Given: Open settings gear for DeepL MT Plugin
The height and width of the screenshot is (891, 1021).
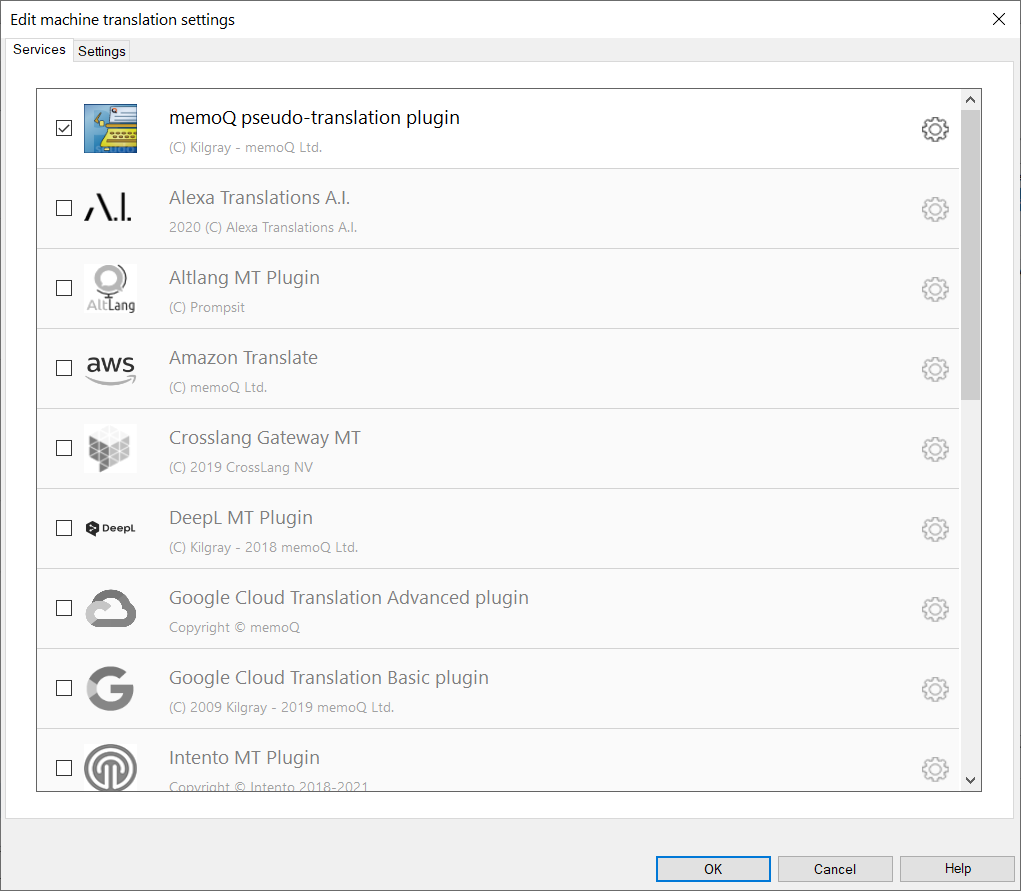Looking at the screenshot, I should pos(935,530).
